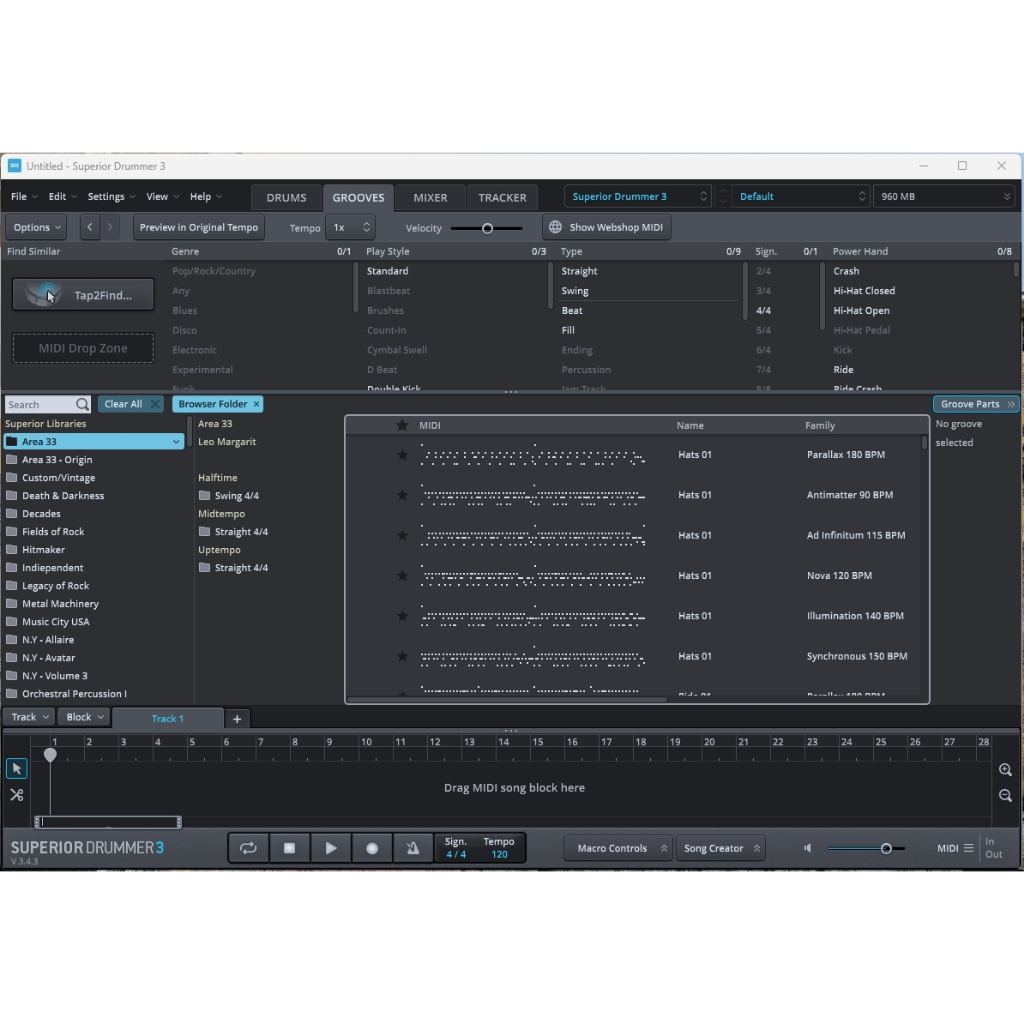The width and height of the screenshot is (1024, 1024).
Task: Click the star column header filter
Action: (x=402, y=425)
